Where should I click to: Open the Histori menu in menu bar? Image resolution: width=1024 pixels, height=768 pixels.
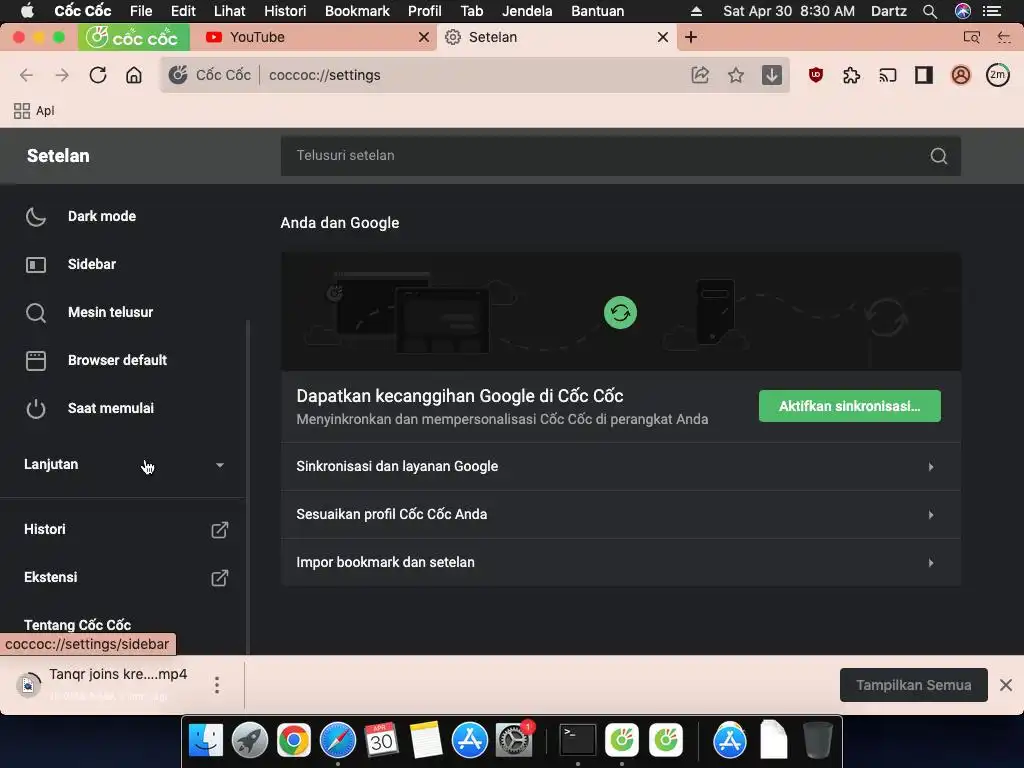click(285, 11)
